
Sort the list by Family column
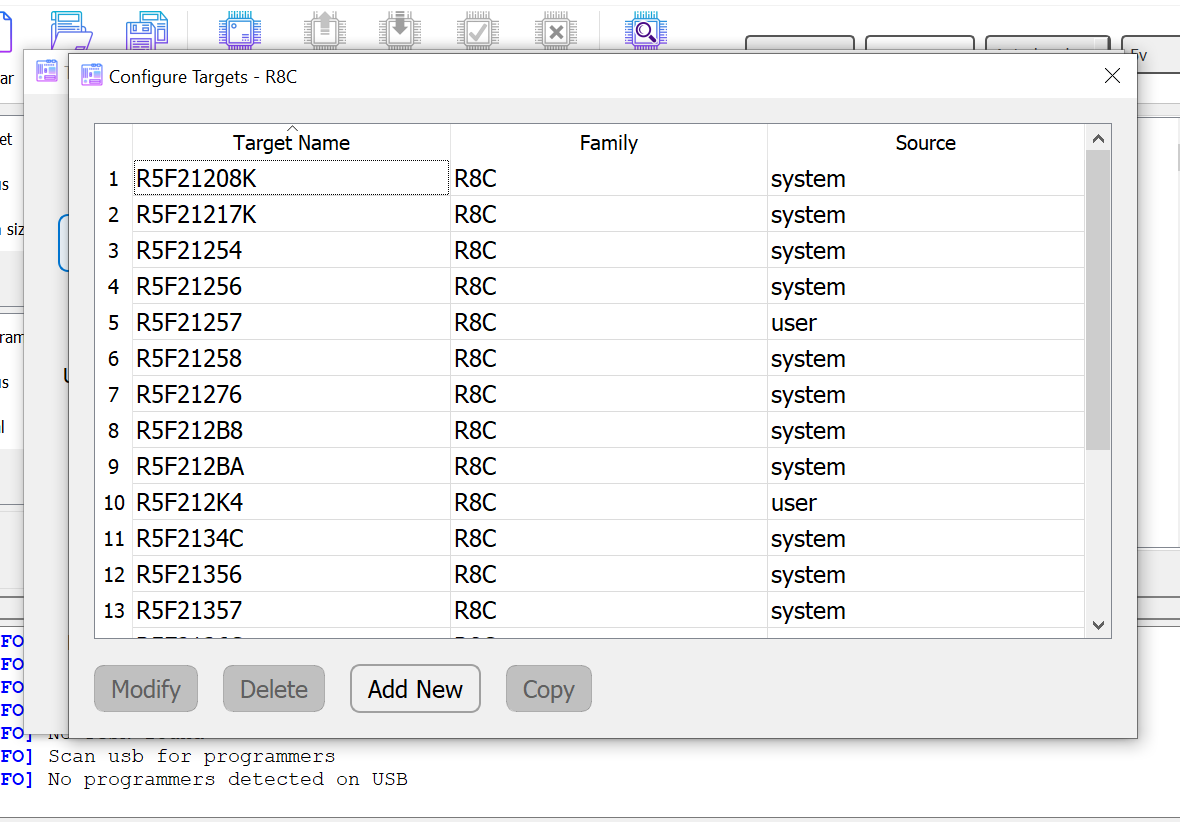tap(608, 143)
